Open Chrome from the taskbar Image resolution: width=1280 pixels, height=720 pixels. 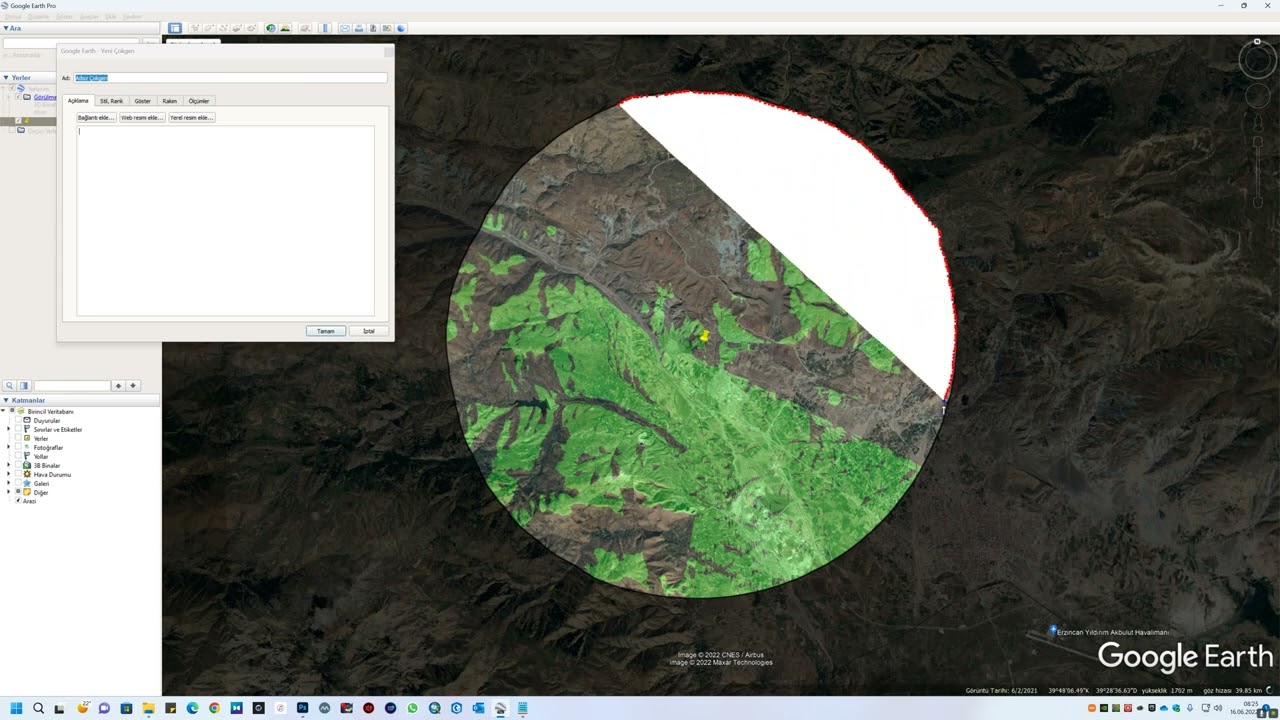pos(214,708)
